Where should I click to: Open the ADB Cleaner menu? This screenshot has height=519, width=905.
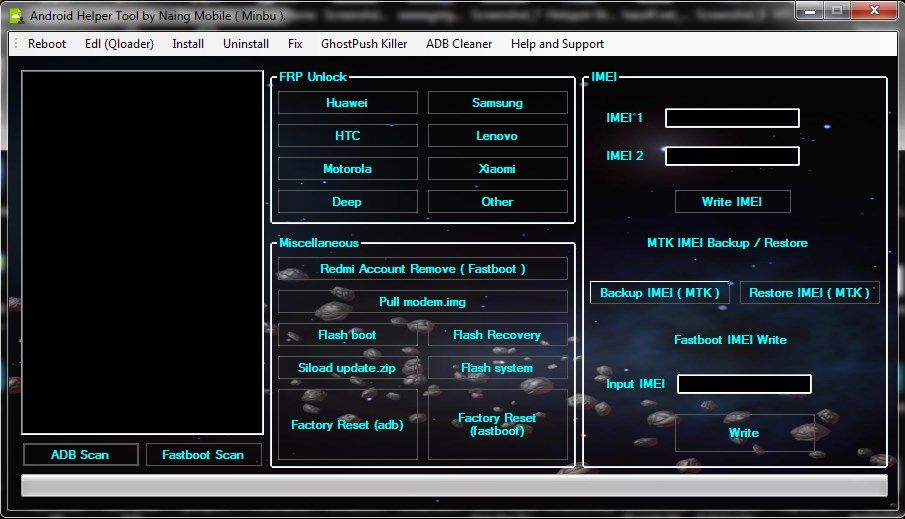point(459,44)
